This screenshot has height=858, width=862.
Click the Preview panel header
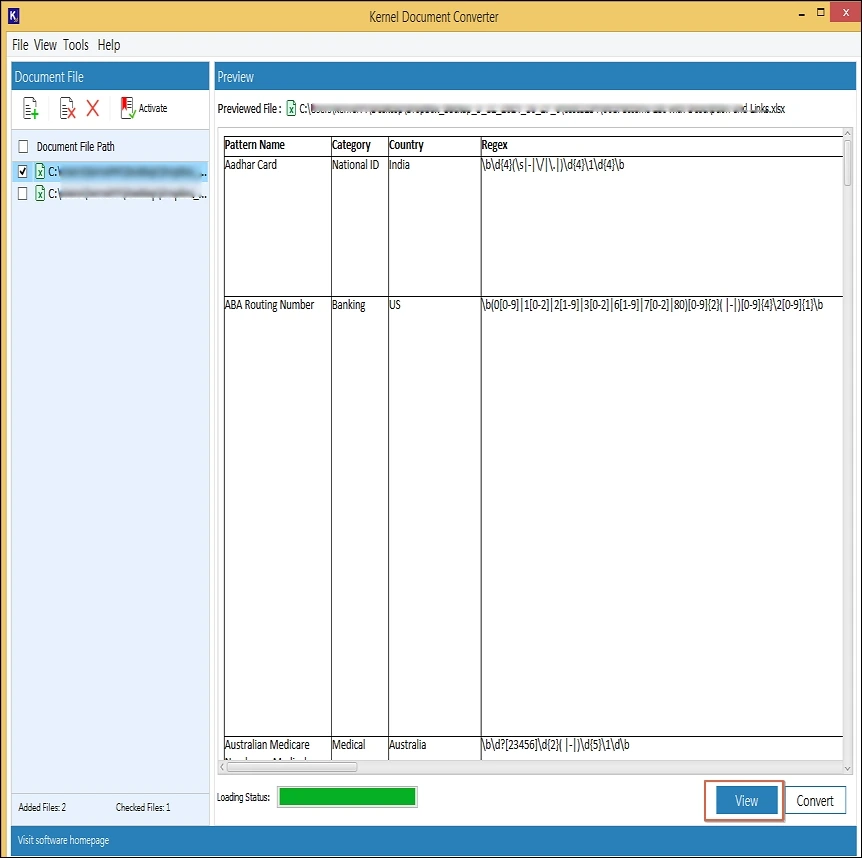535,76
